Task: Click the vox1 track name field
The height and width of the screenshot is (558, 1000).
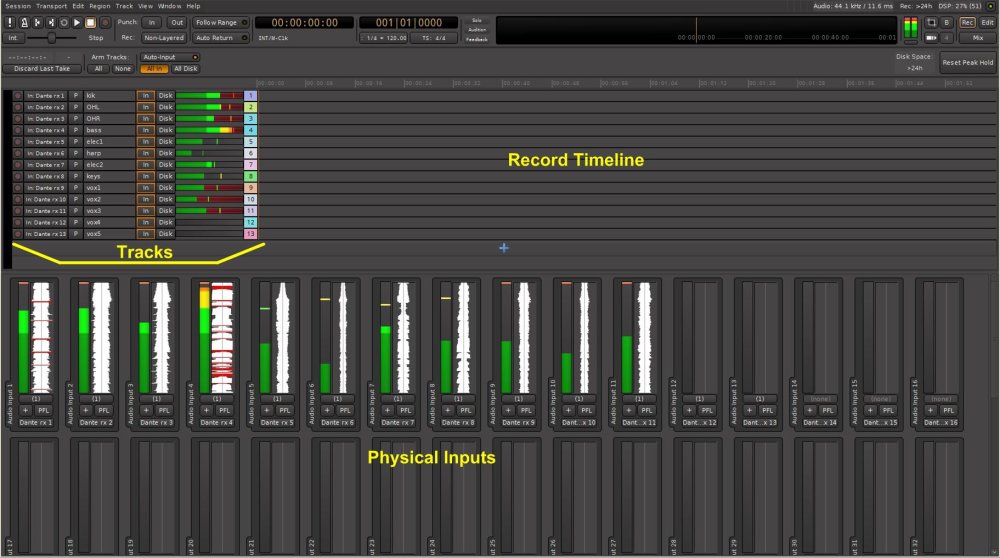Action: (x=108, y=188)
